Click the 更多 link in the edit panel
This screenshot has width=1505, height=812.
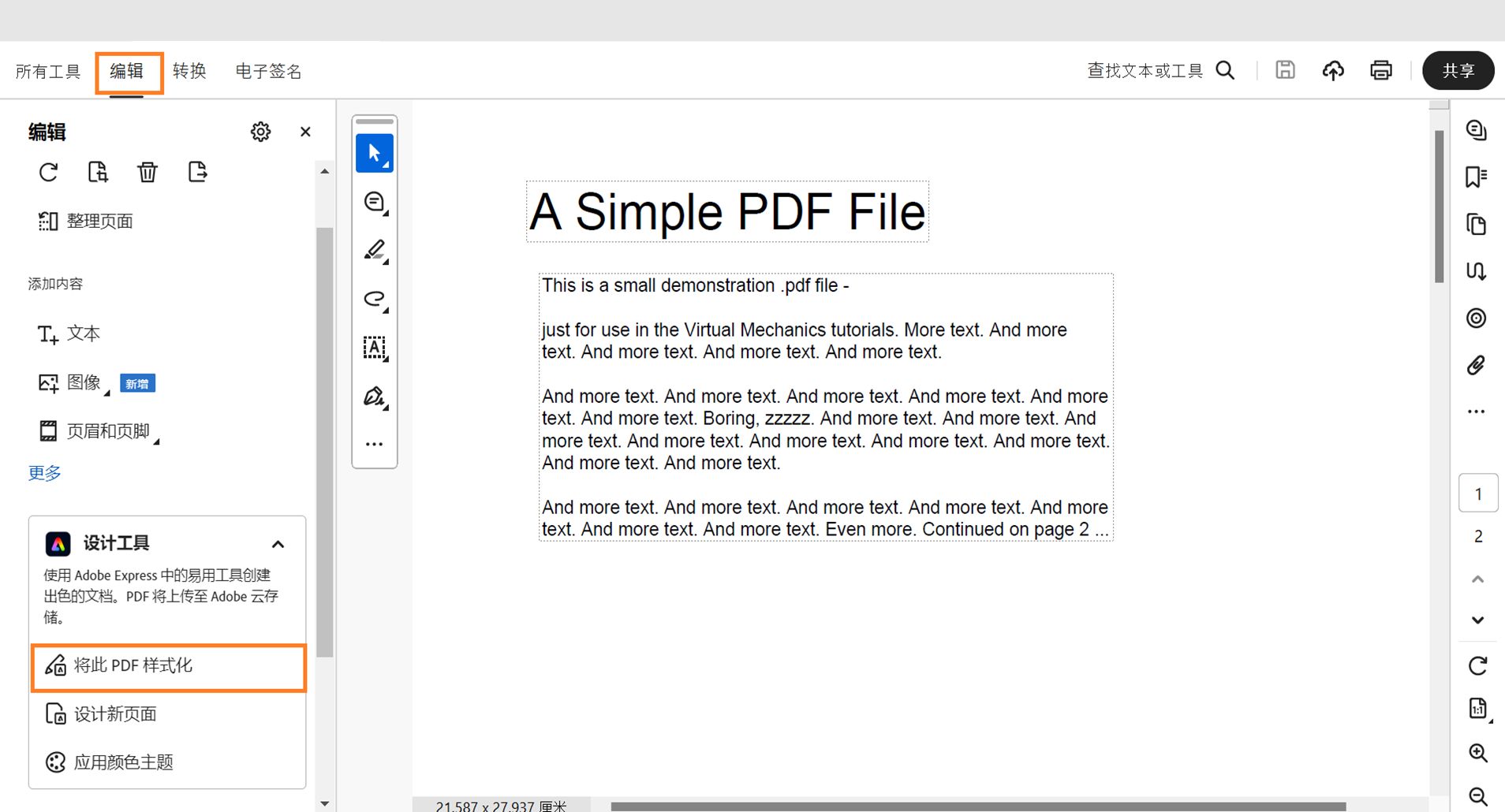click(43, 473)
